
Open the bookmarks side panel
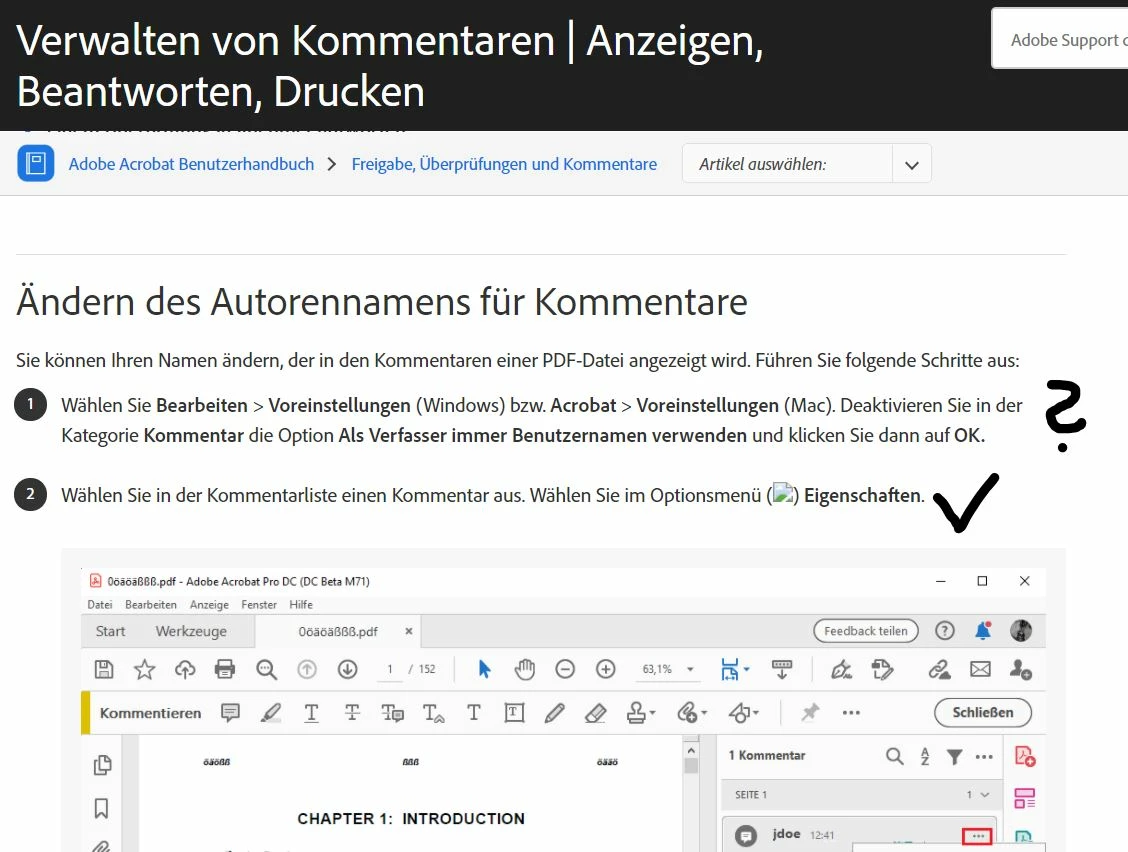point(101,808)
